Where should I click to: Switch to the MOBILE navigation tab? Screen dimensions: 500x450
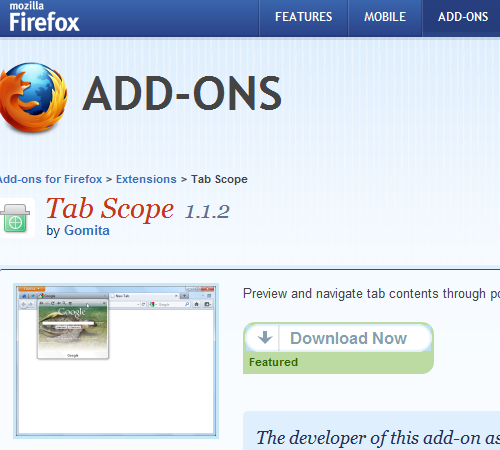point(385,17)
